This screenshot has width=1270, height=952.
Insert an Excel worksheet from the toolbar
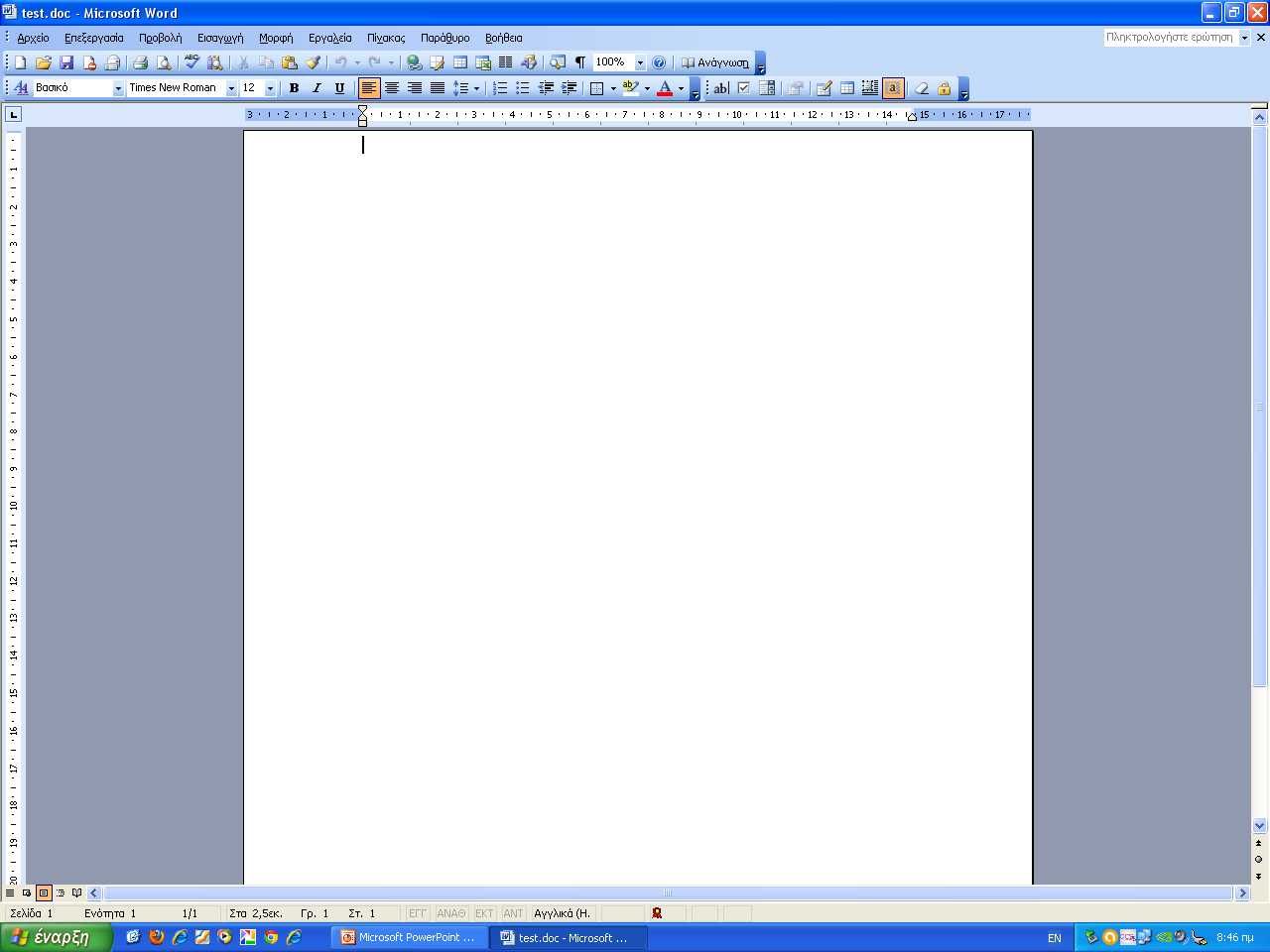pyautogui.click(x=483, y=62)
